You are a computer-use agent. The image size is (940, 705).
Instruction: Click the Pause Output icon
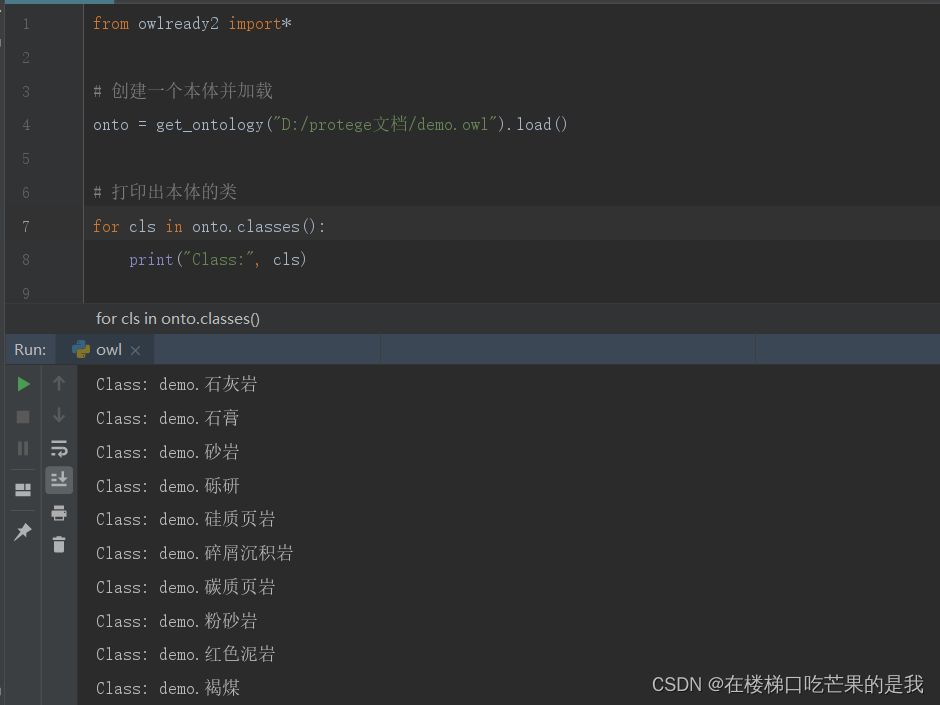22,448
